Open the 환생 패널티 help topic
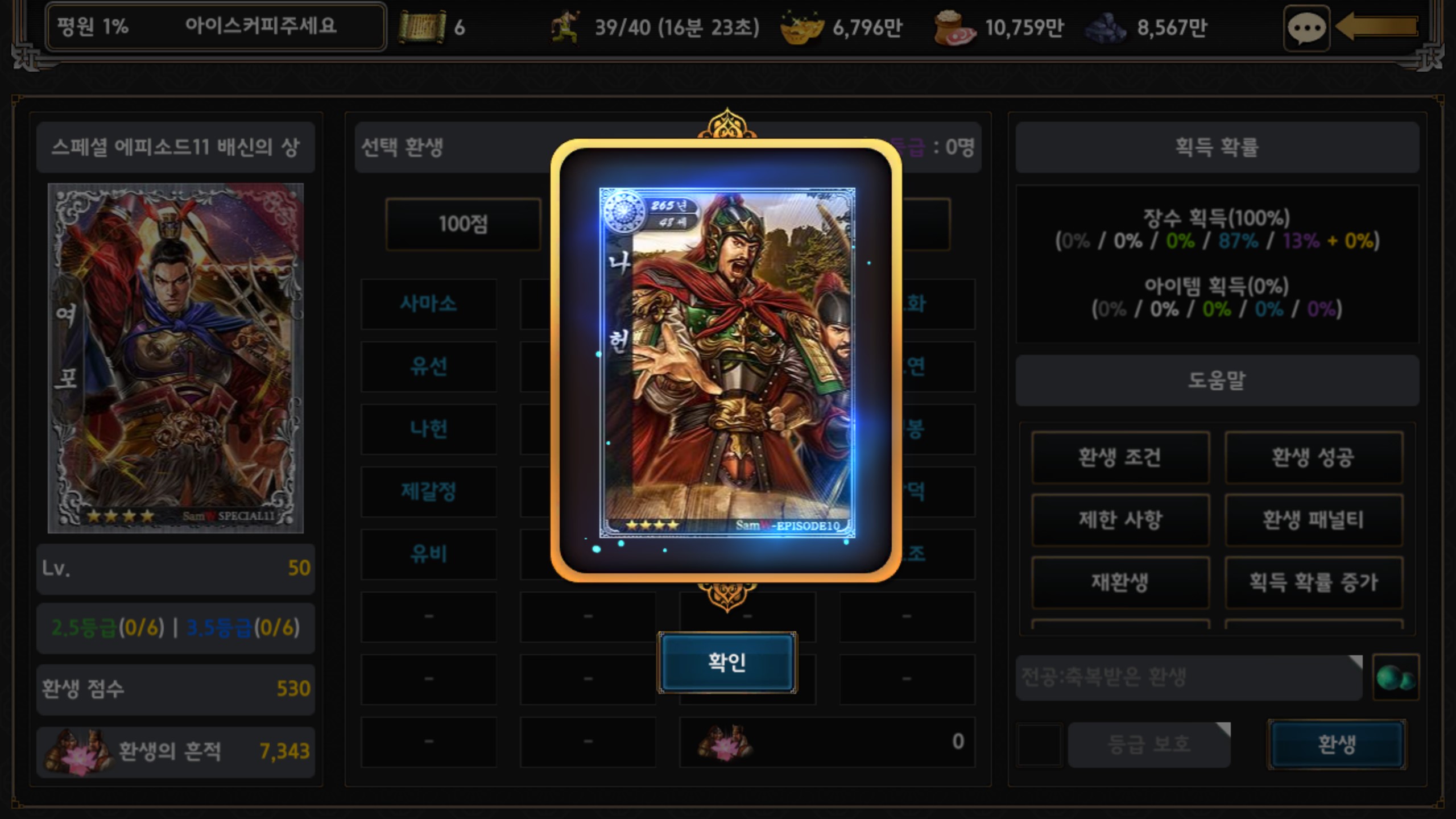The height and width of the screenshot is (819, 1456). (1314, 520)
